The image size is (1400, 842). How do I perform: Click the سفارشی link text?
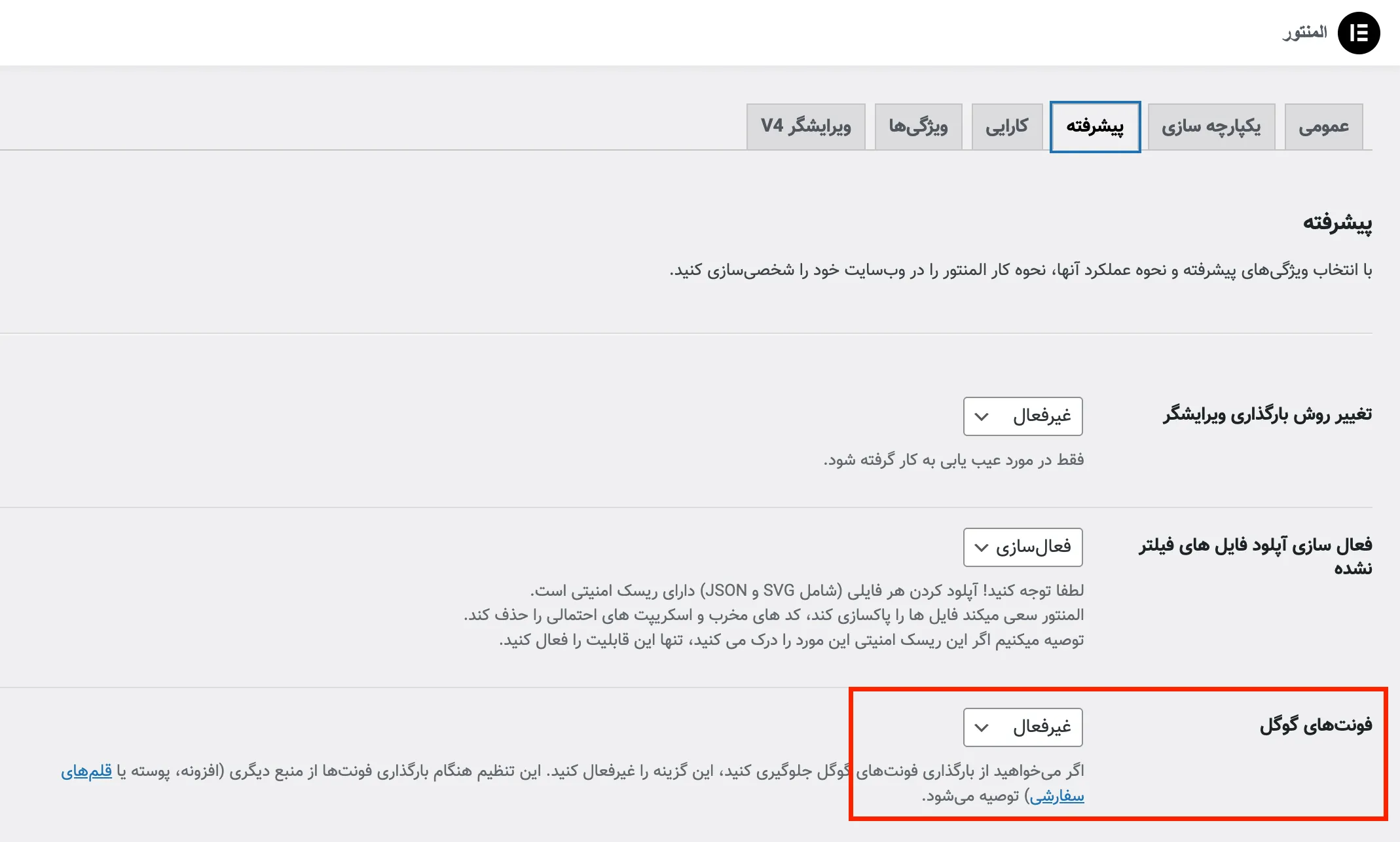pos(1057,797)
